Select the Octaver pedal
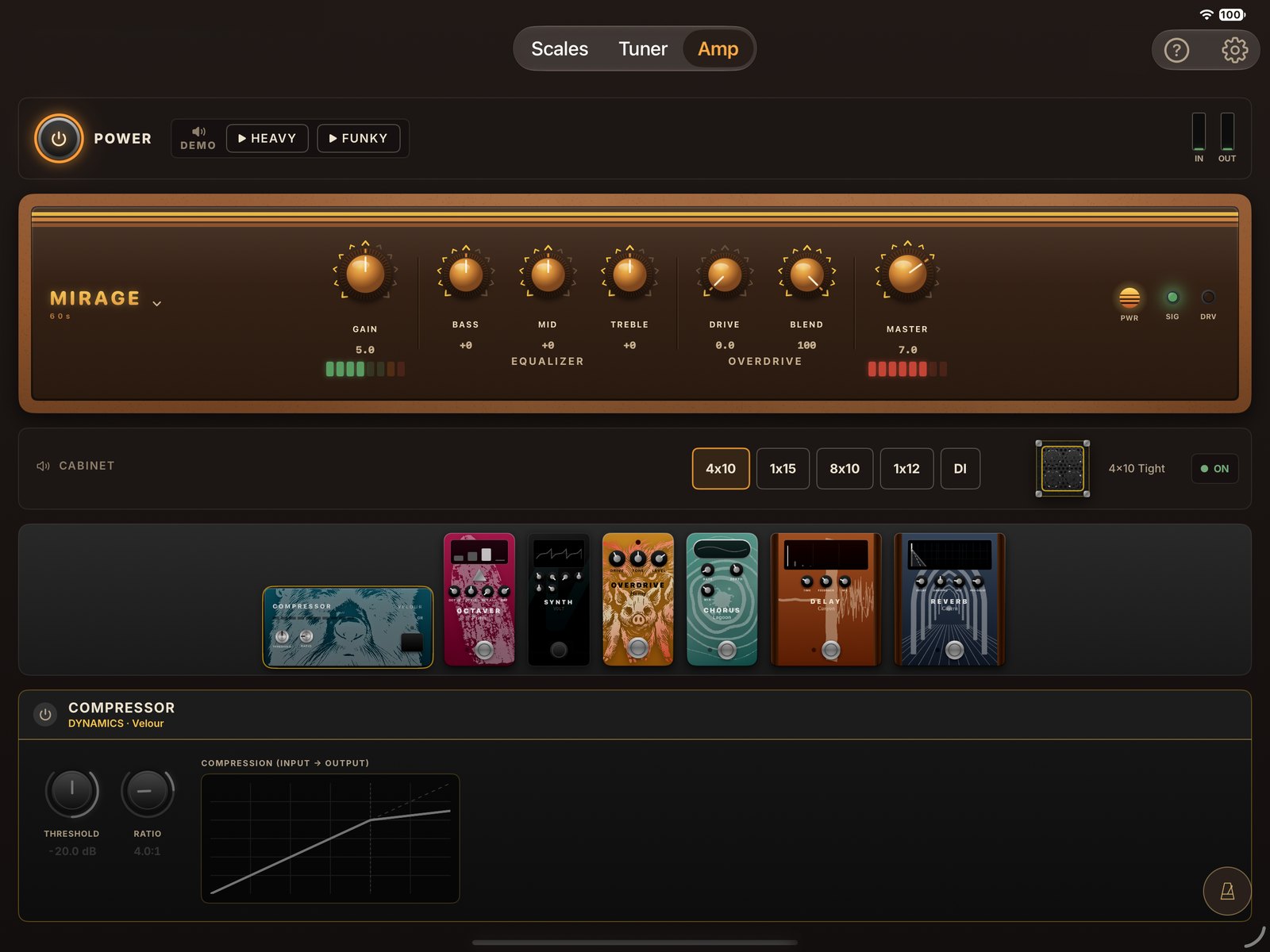This screenshot has height=952, width=1270. [479, 599]
